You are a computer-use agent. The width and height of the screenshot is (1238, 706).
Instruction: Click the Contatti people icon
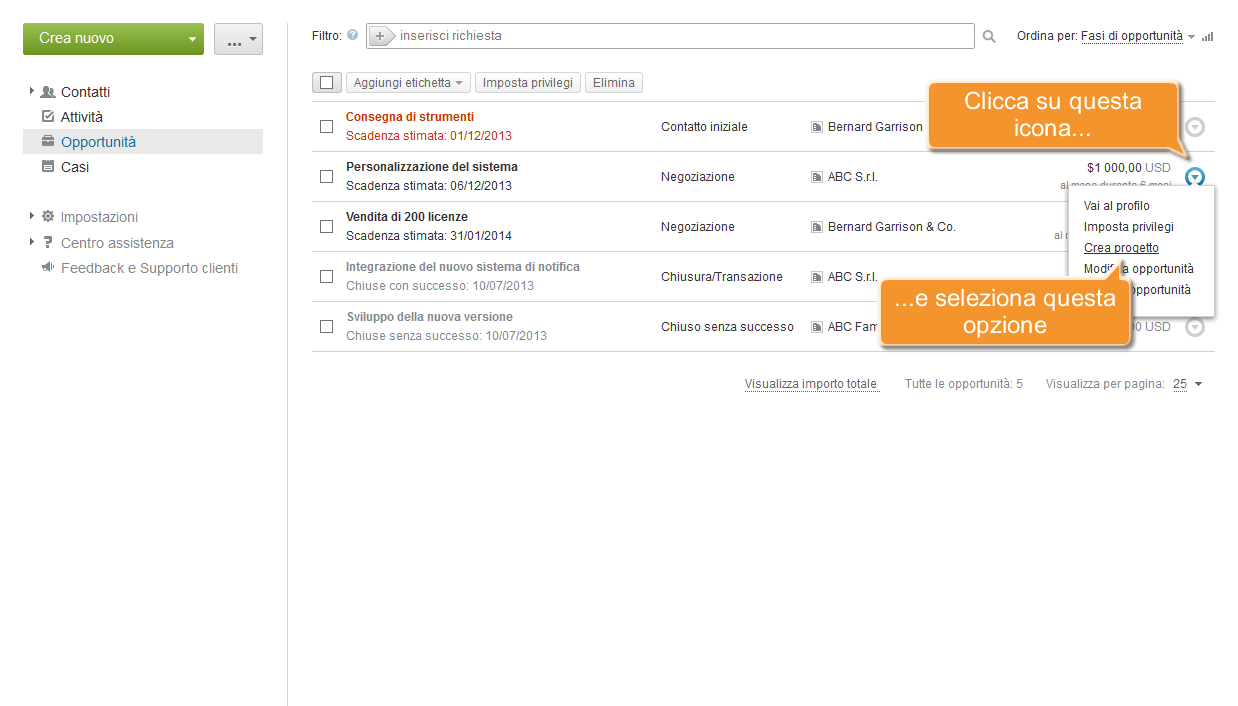[x=48, y=92]
